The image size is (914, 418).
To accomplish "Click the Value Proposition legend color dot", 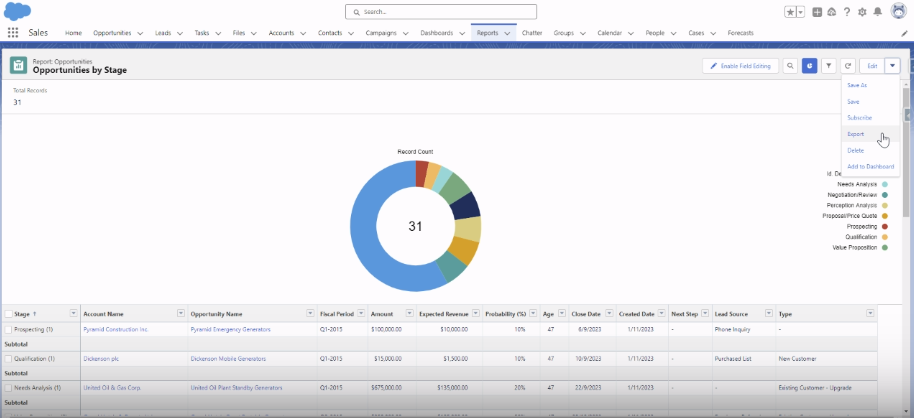I will [x=885, y=248].
